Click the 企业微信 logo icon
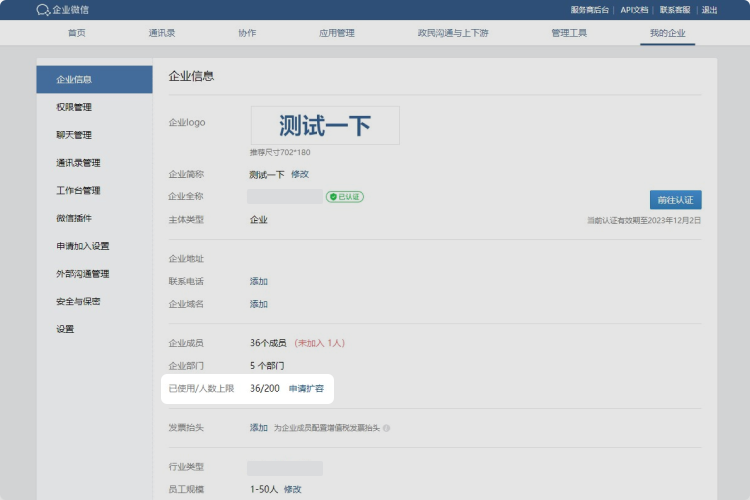The width and height of the screenshot is (750, 500). 43,10
